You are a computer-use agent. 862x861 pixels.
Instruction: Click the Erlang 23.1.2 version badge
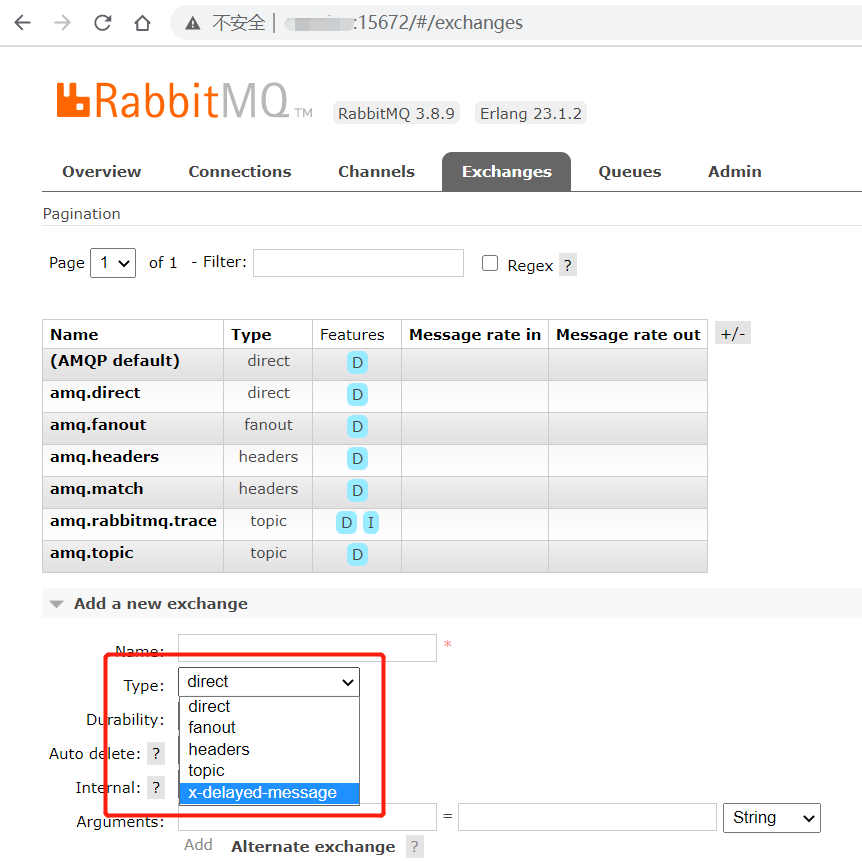click(531, 113)
